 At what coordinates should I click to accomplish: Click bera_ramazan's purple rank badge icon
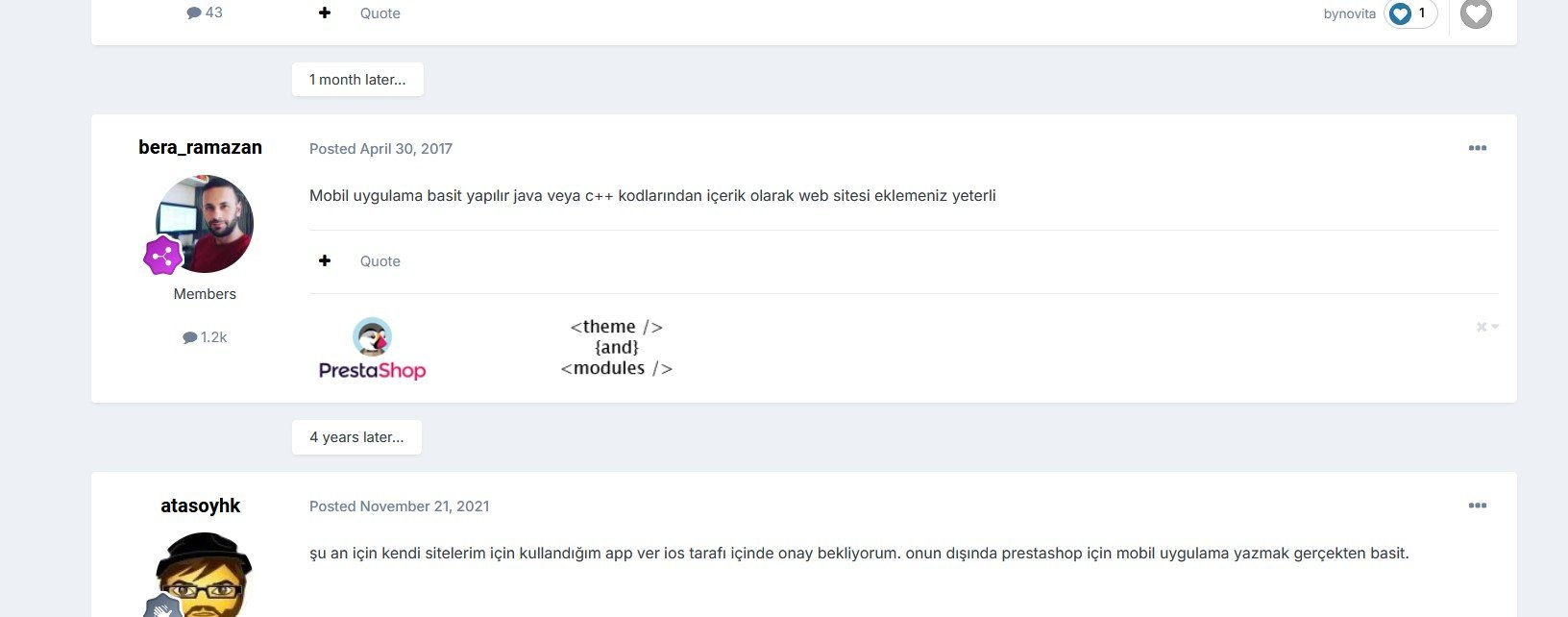(162, 256)
